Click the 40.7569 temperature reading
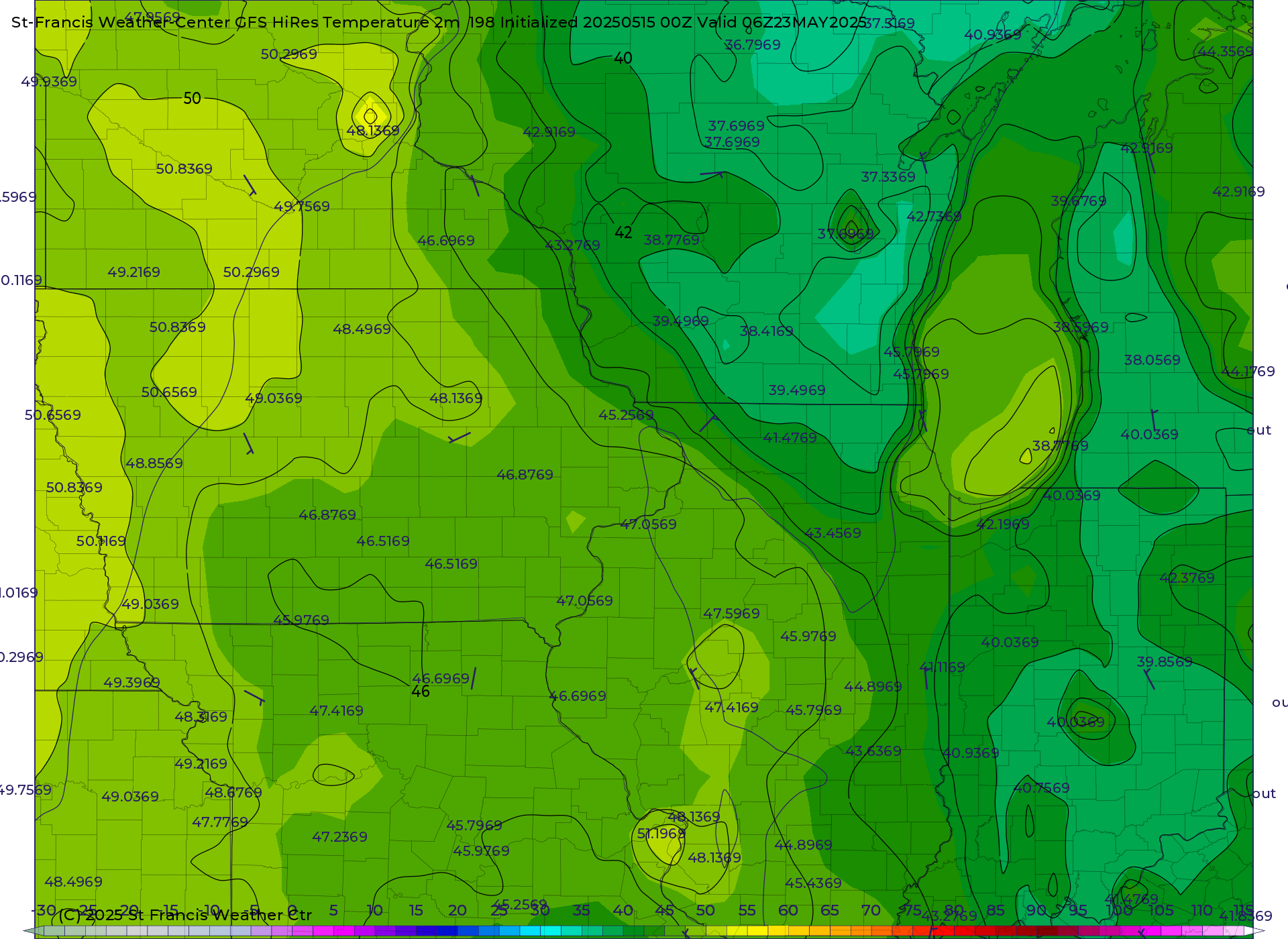The height and width of the screenshot is (939, 1288). click(x=1041, y=788)
